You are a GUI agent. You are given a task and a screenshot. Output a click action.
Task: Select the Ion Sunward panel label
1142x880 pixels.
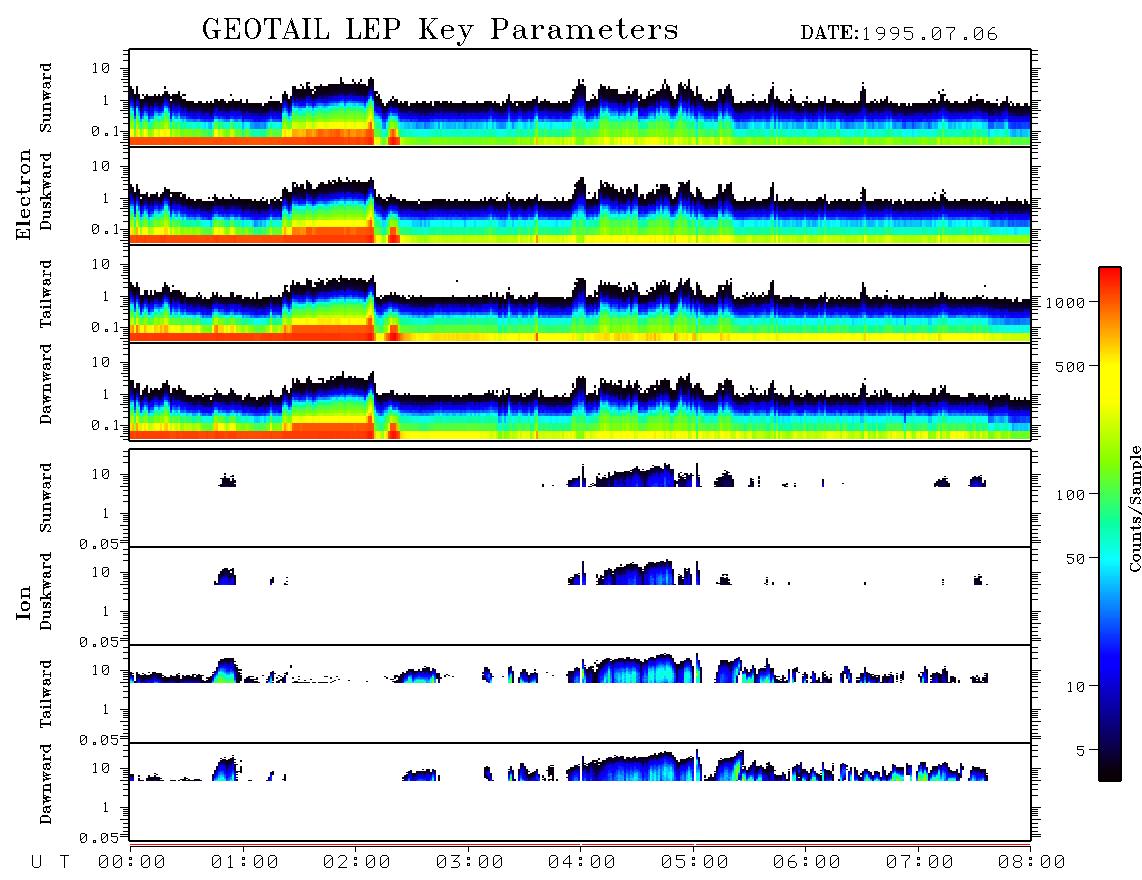[x=46, y=498]
